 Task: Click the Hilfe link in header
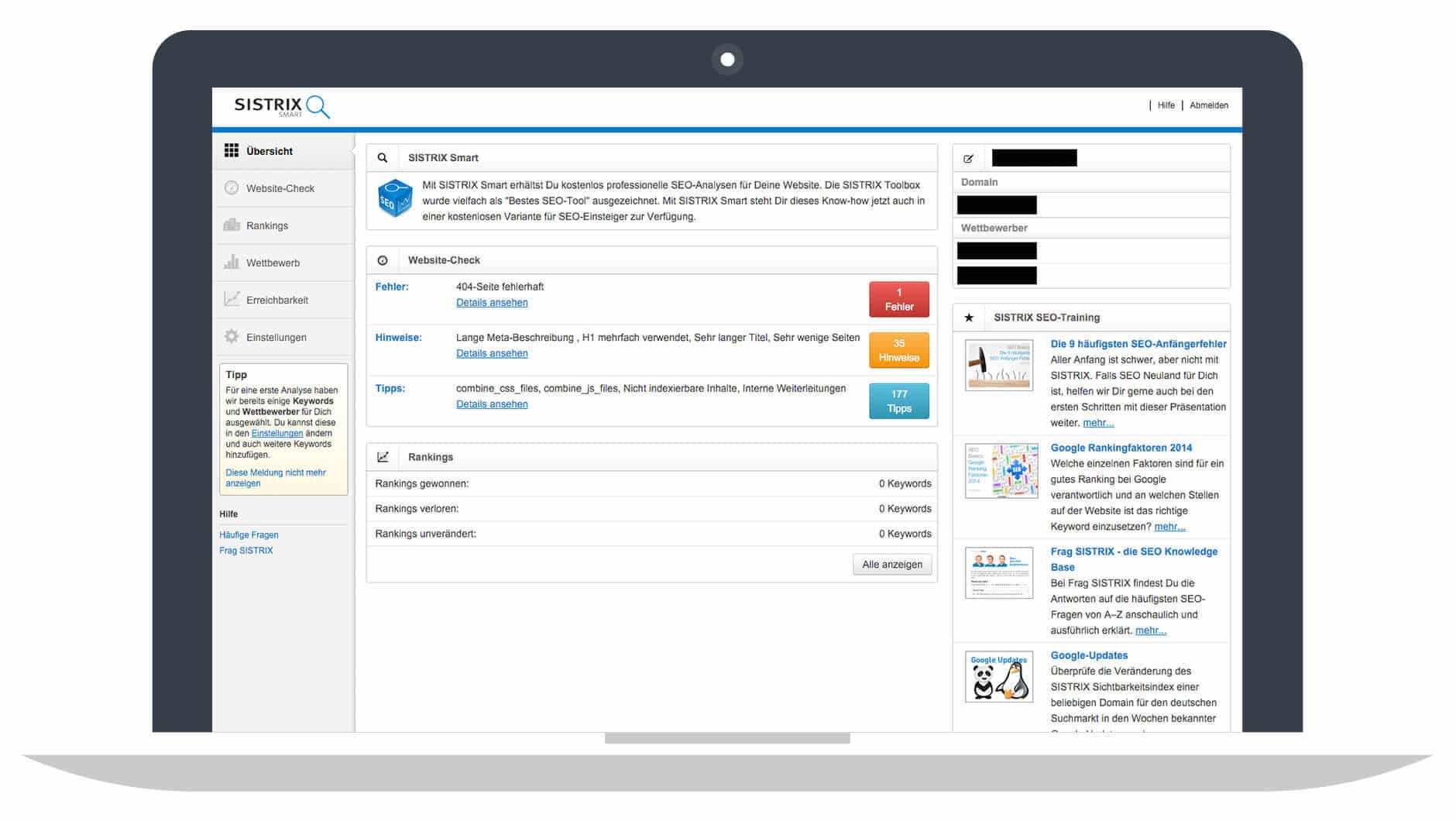(1166, 105)
